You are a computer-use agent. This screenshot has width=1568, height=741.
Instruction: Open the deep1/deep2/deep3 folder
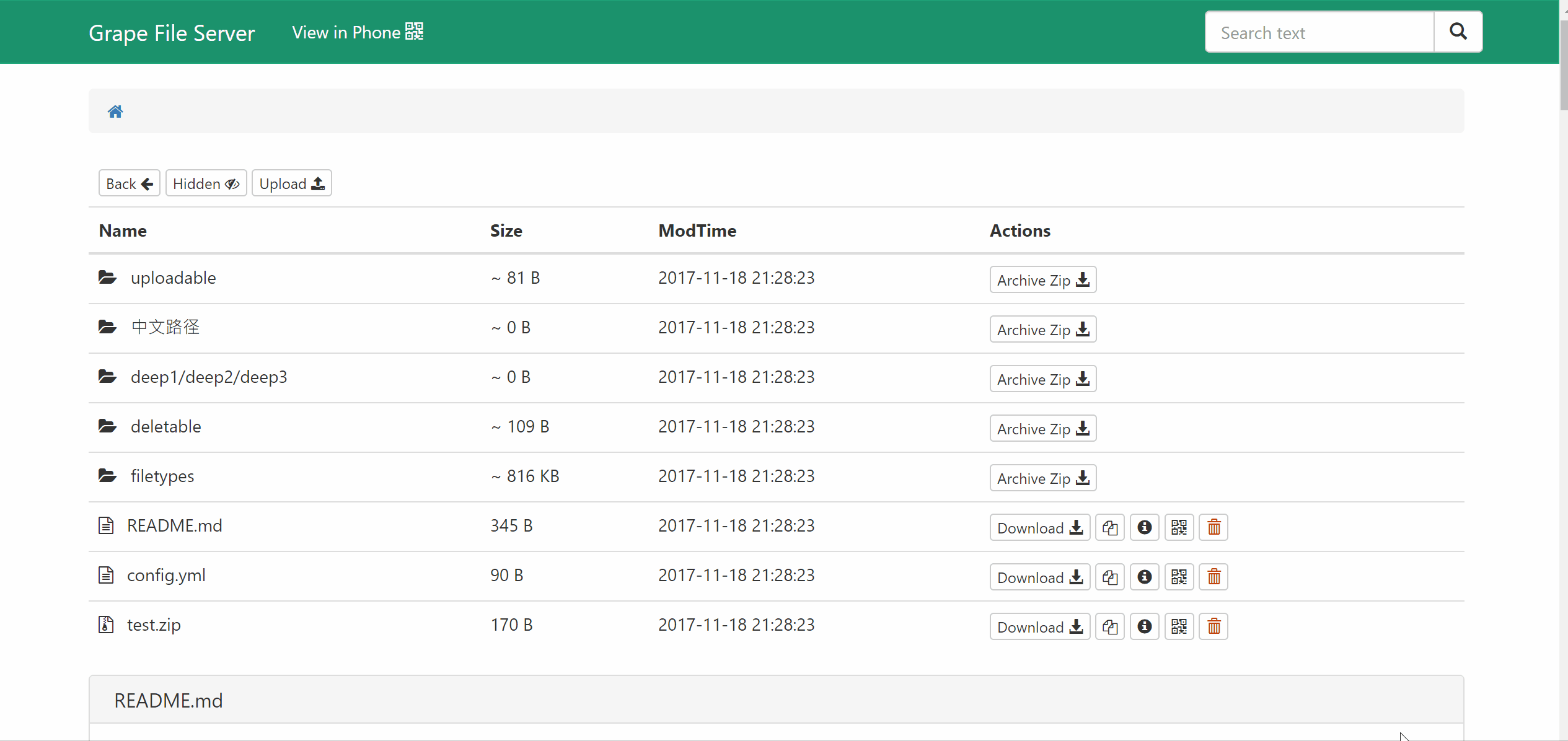click(208, 377)
